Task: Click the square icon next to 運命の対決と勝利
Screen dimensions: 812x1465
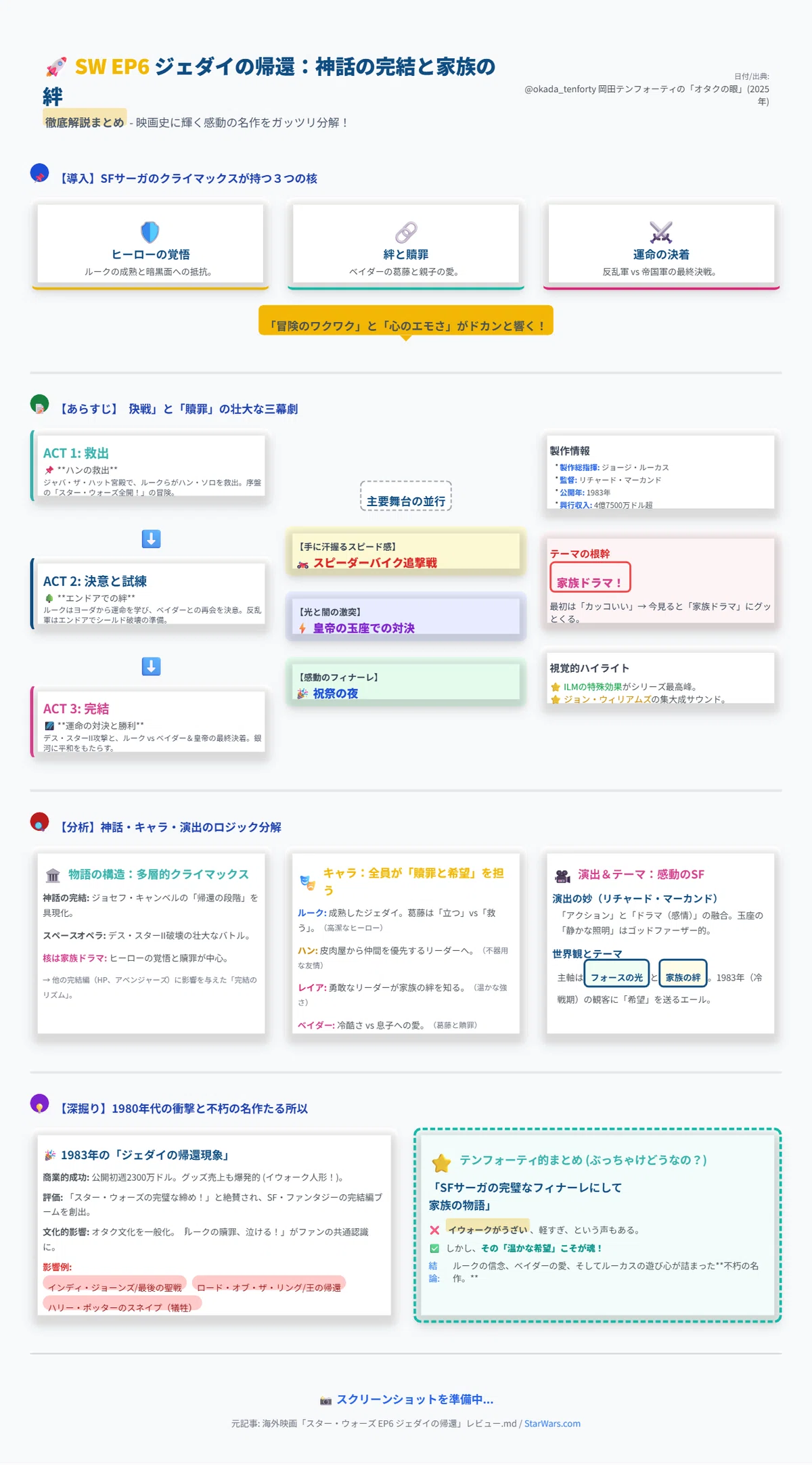Action: (49, 725)
